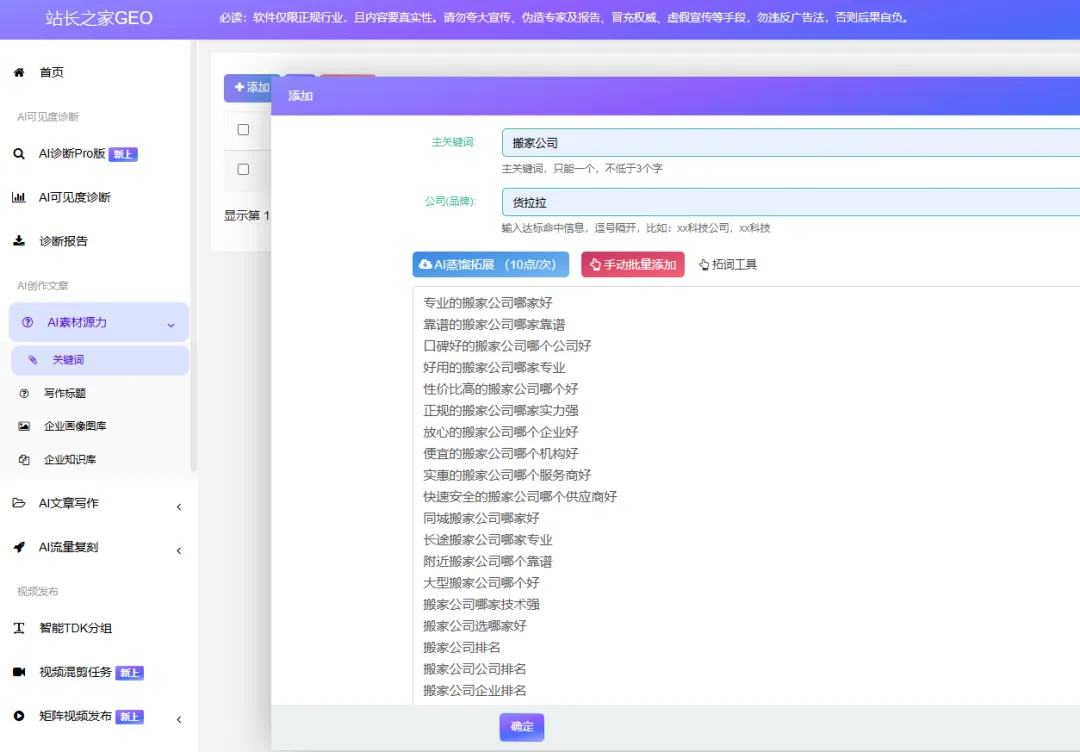Focus the 公司(品牌) input with 货拉拉
Image resolution: width=1080 pixels, height=752 pixels.
(x=791, y=202)
